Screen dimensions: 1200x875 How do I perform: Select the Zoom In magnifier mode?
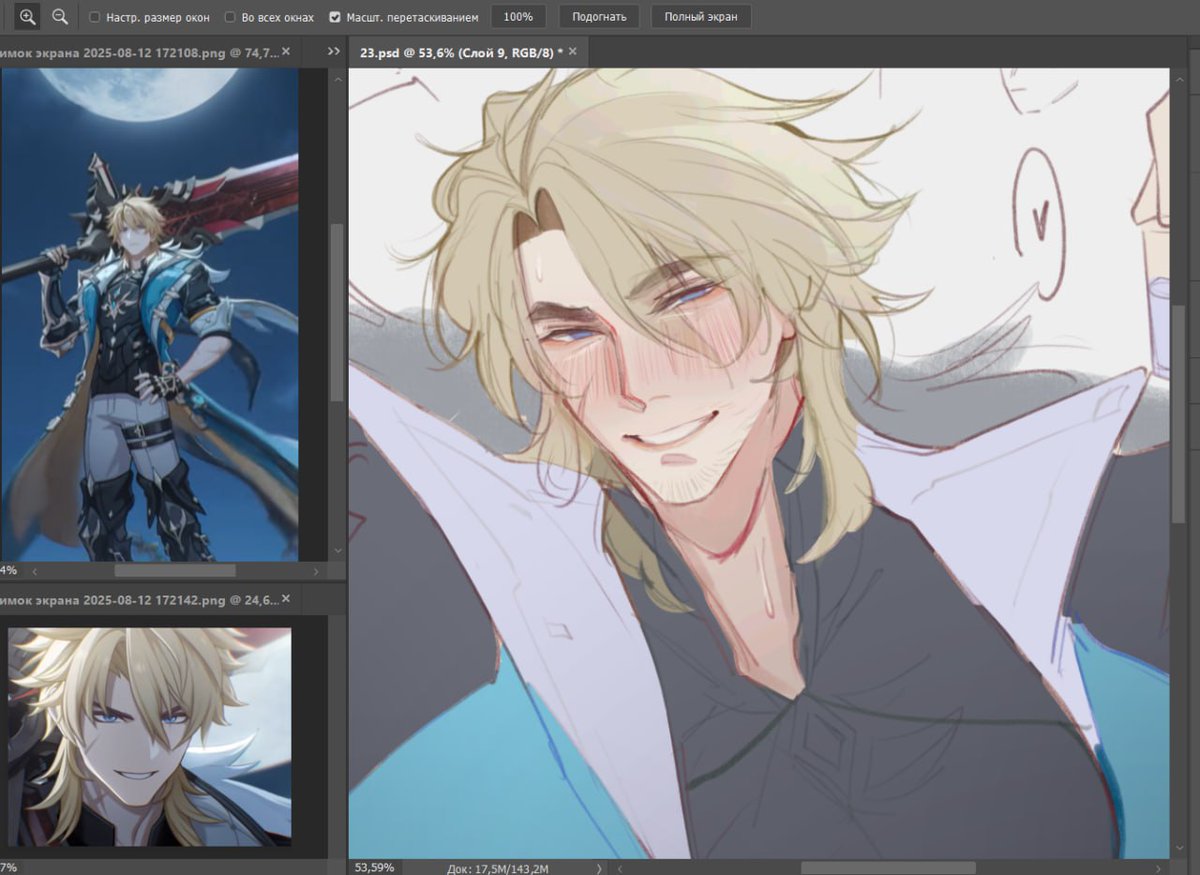pos(27,17)
